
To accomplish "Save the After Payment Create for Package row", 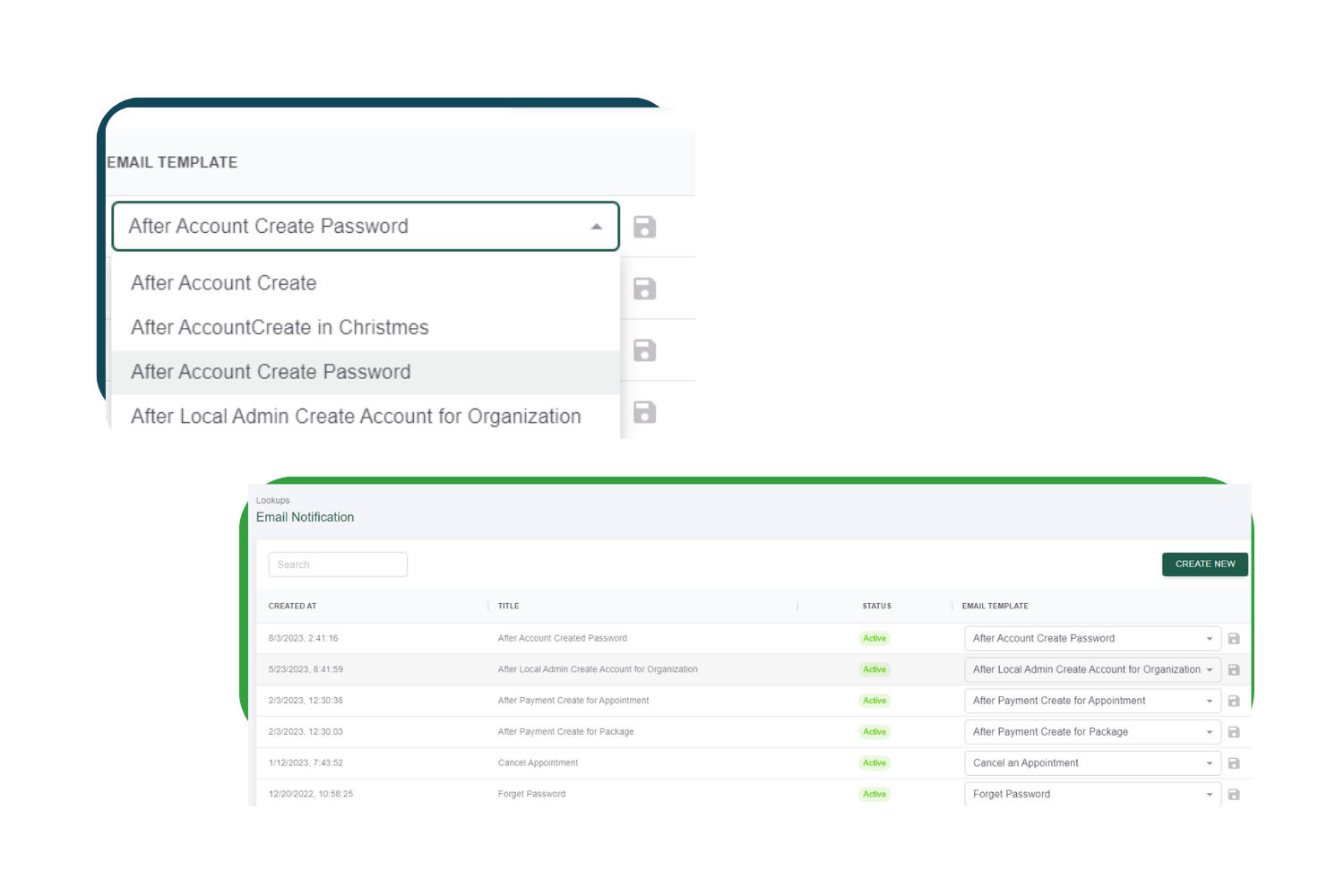I will coord(1234,732).
